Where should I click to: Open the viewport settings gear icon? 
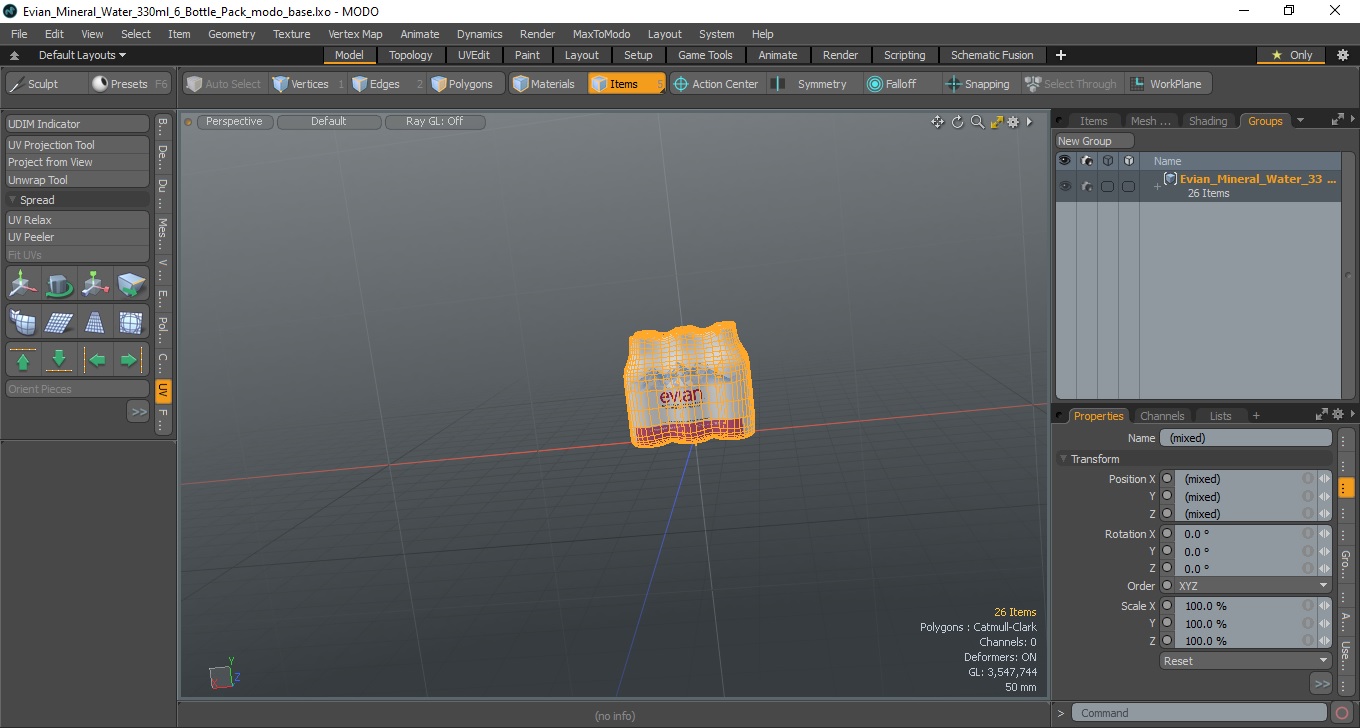click(1013, 122)
